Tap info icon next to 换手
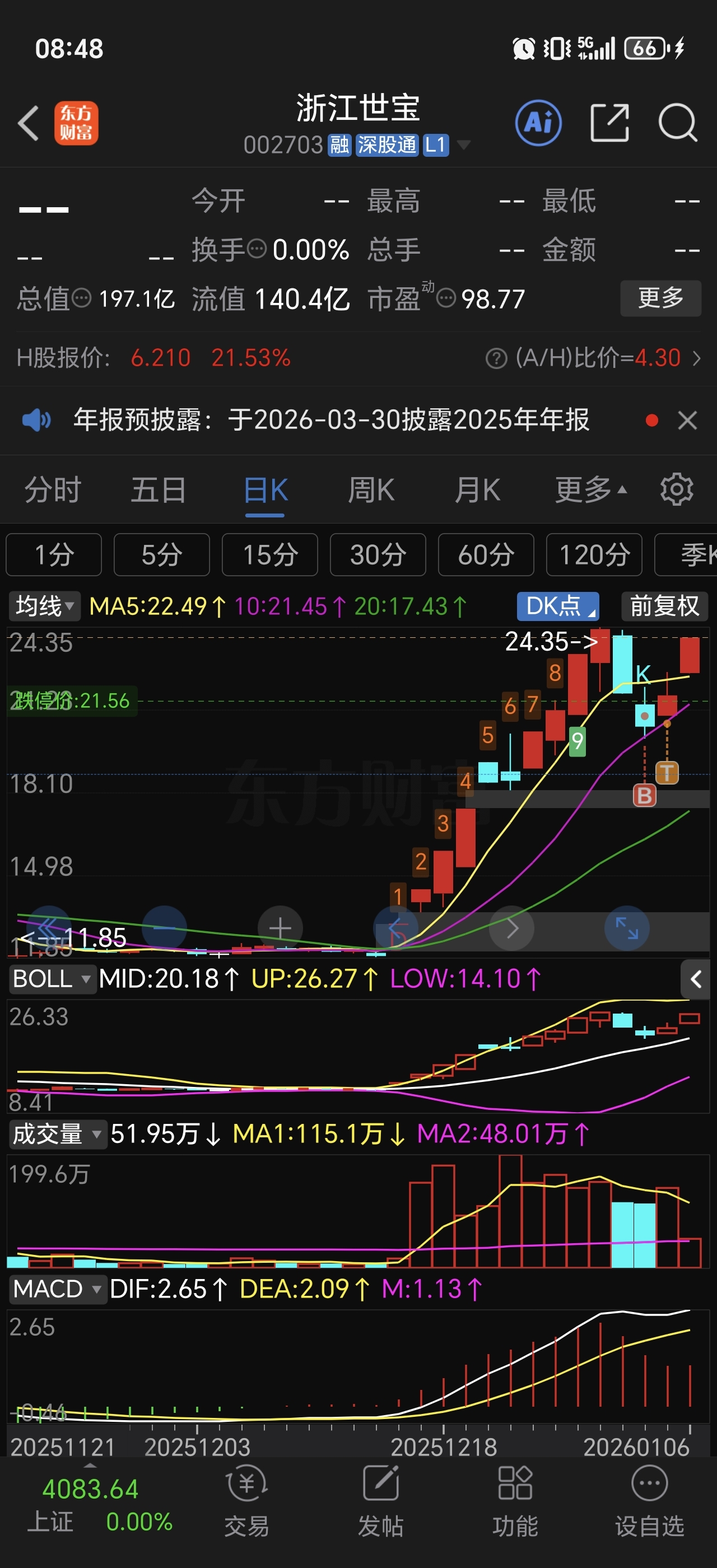The image size is (717, 1568). click(257, 248)
